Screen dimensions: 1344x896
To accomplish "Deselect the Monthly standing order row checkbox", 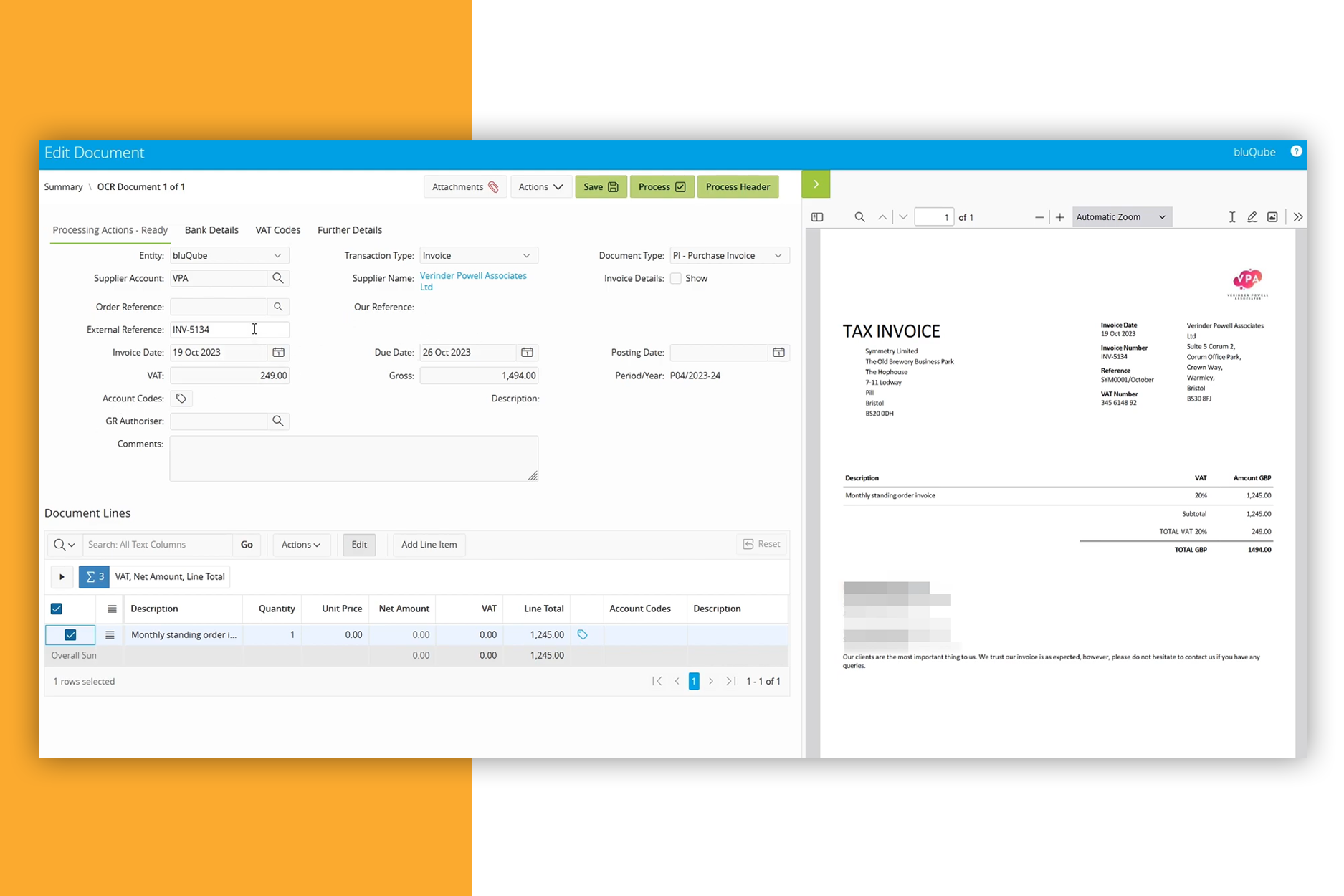I will (x=70, y=634).
